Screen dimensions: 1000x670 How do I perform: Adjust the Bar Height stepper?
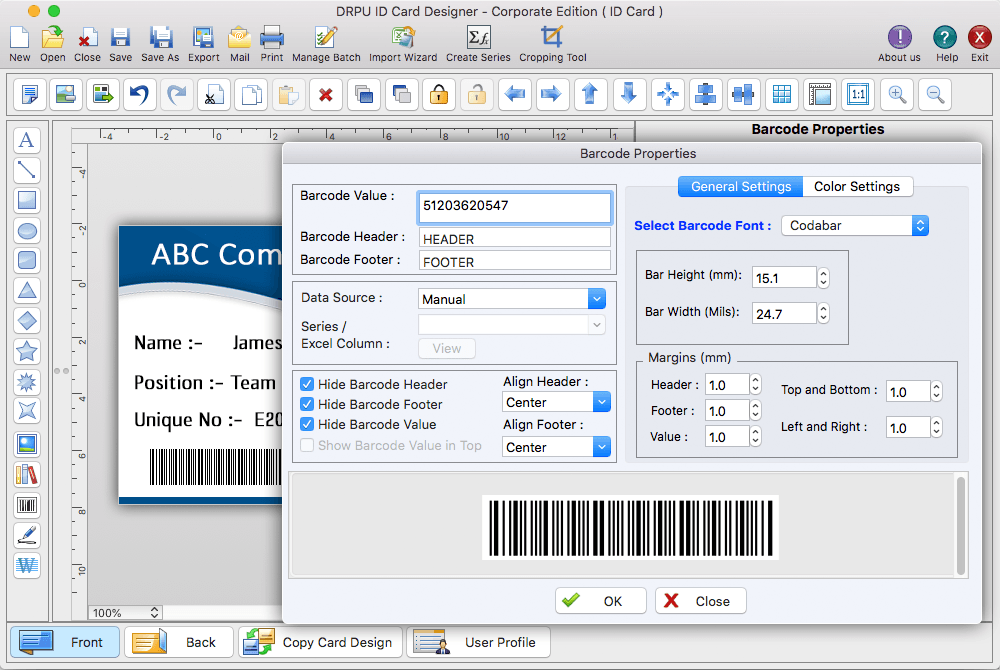[x=823, y=278]
